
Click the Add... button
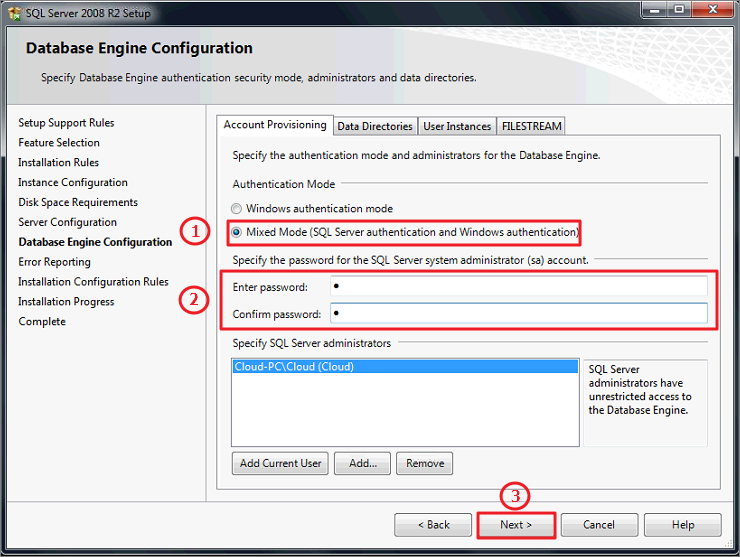[362, 463]
